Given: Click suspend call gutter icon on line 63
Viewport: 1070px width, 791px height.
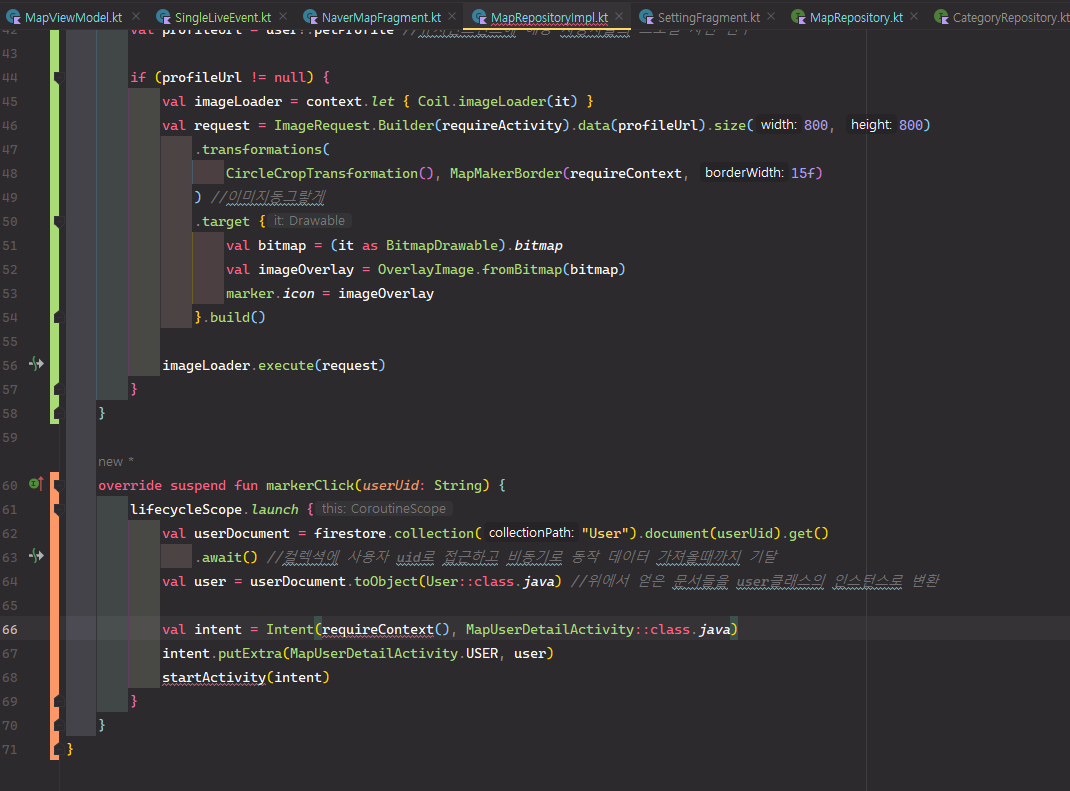Looking at the screenshot, I should [x=36, y=556].
